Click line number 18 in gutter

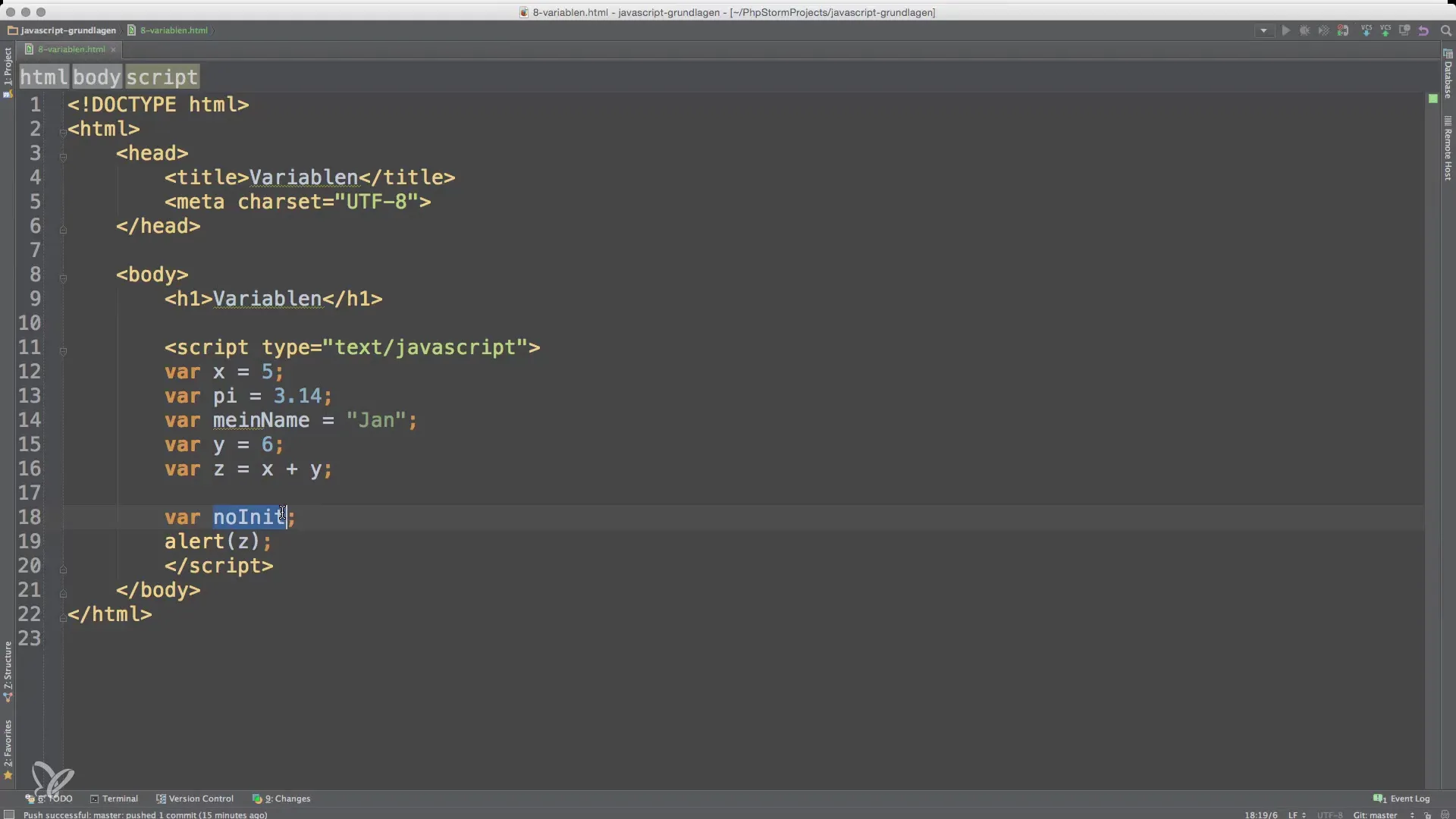(30, 517)
